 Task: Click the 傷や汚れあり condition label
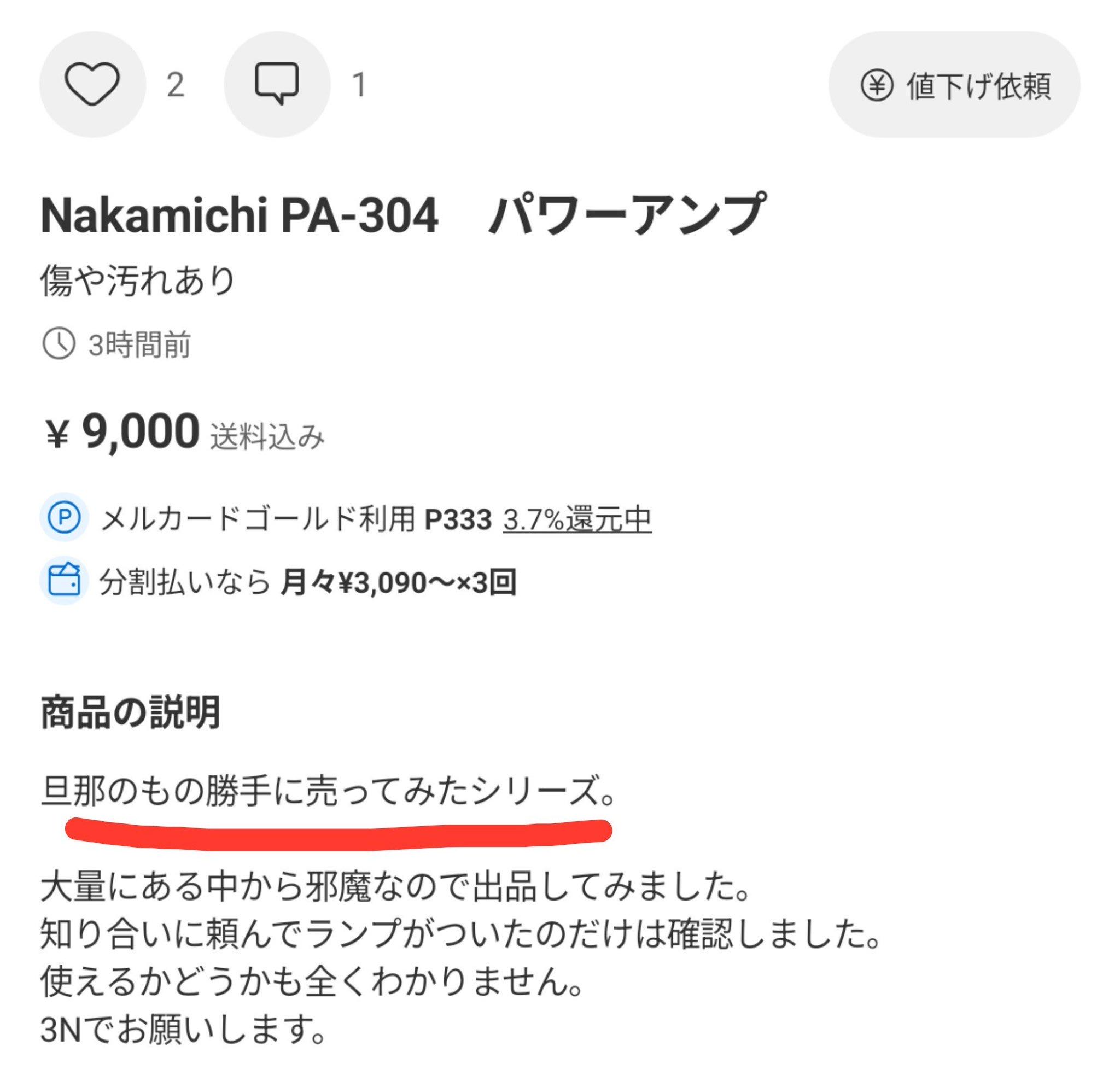pyautogui.click(x=138, y=281)
